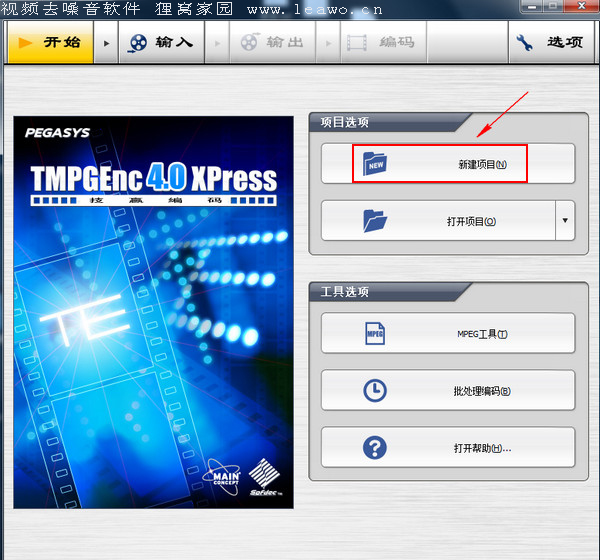Click the PEGASYS brand text
The height and width of the screenshot is (560, 600).
57,133
